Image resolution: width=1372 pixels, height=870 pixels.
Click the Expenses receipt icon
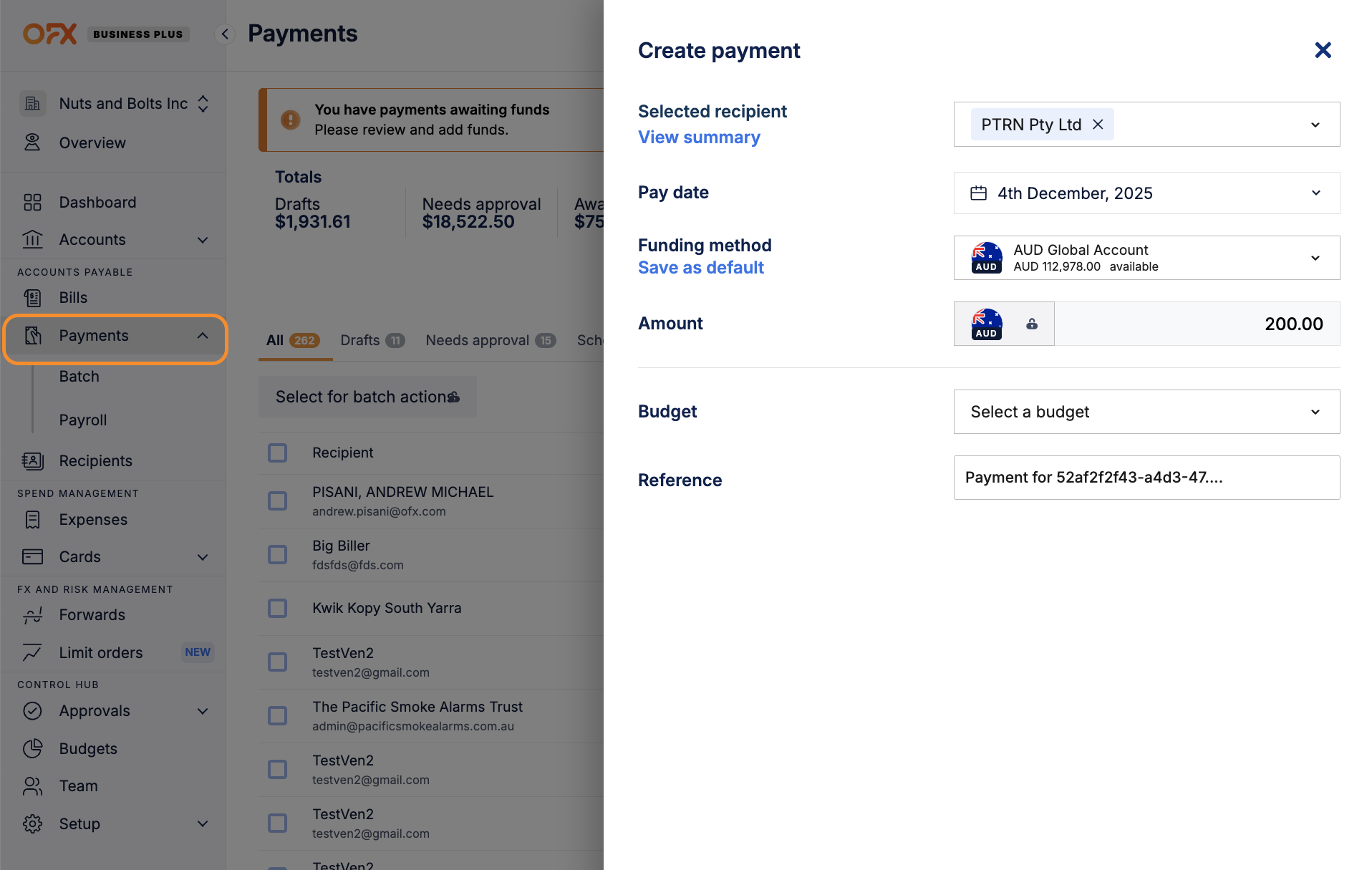pyautogui.click(x=32, y=520)
